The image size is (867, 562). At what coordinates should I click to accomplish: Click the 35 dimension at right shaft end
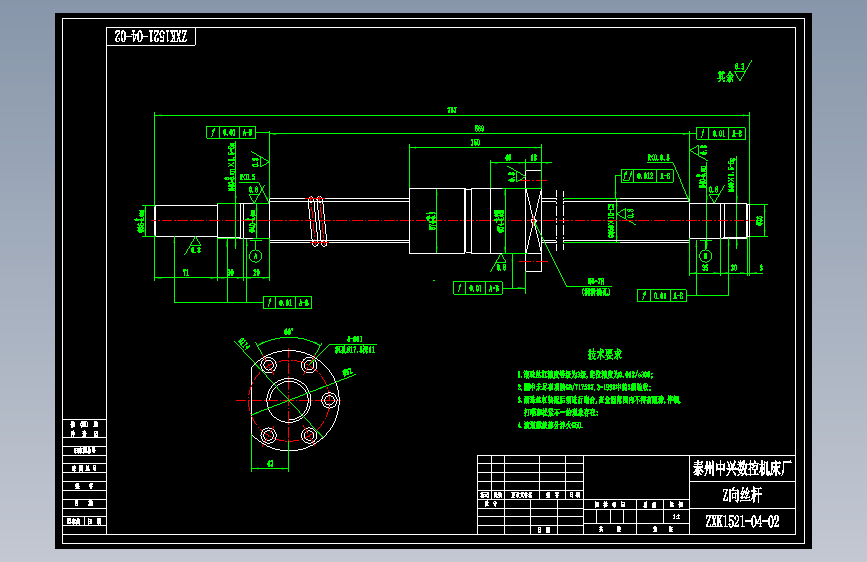(705, 268)
